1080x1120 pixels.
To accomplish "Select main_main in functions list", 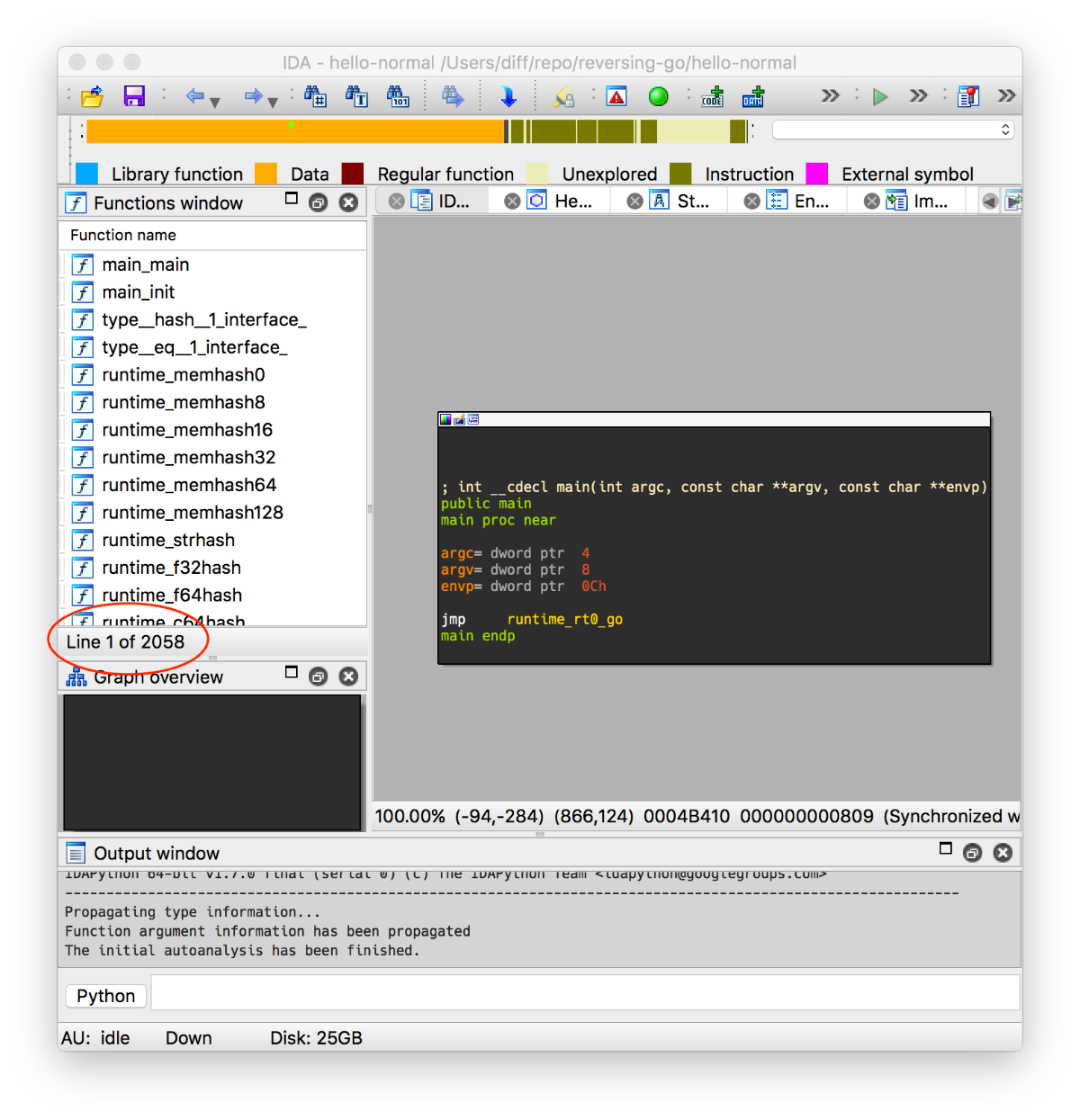I will pos(146,264).
